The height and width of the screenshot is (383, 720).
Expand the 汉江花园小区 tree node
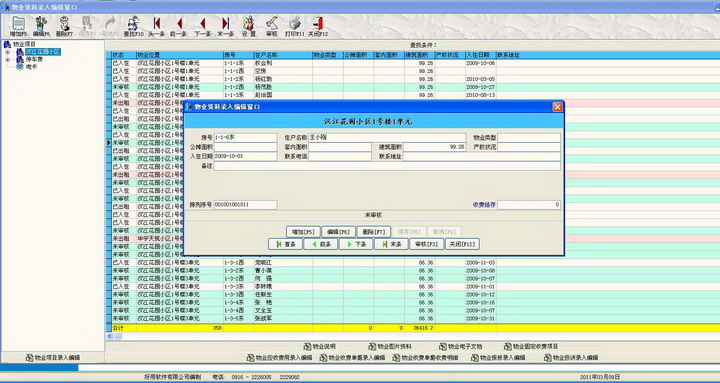pos(7,52)
